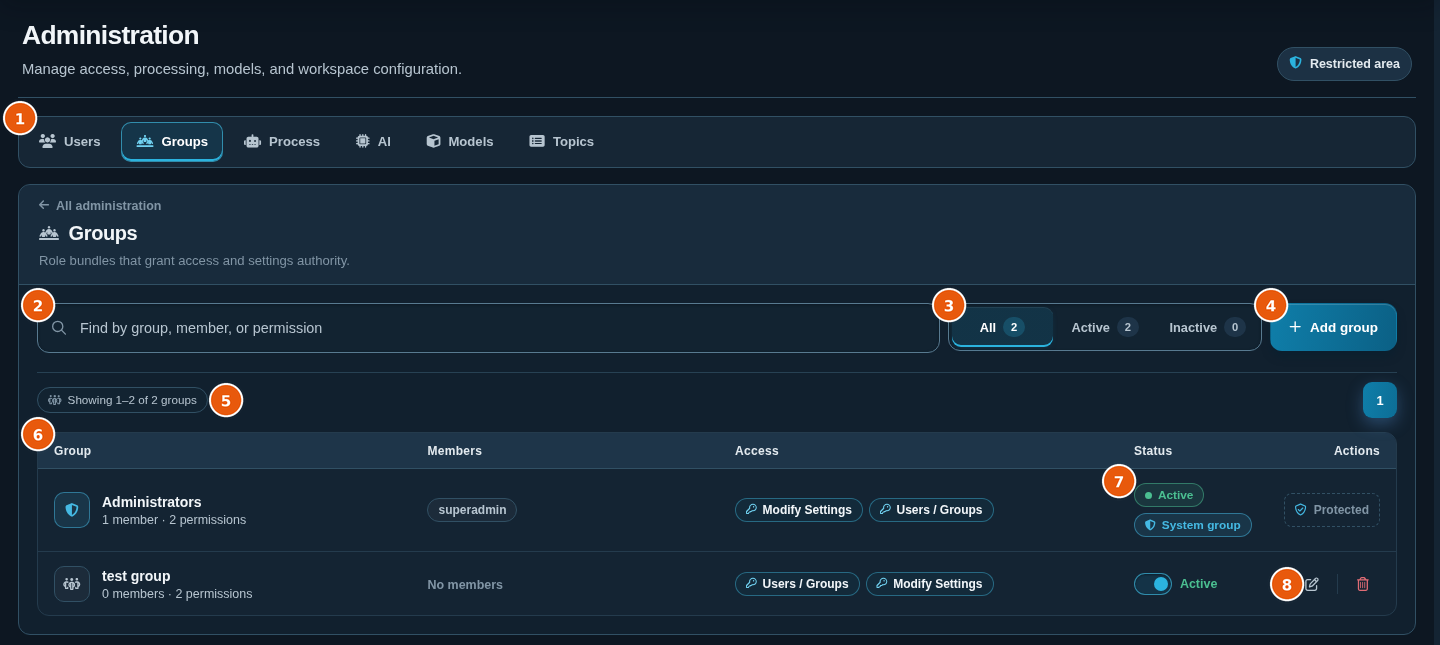Viewport: 1440px width, 645px height.
Task: Click the test group avatar icon
Action: (x=72, y=584)
